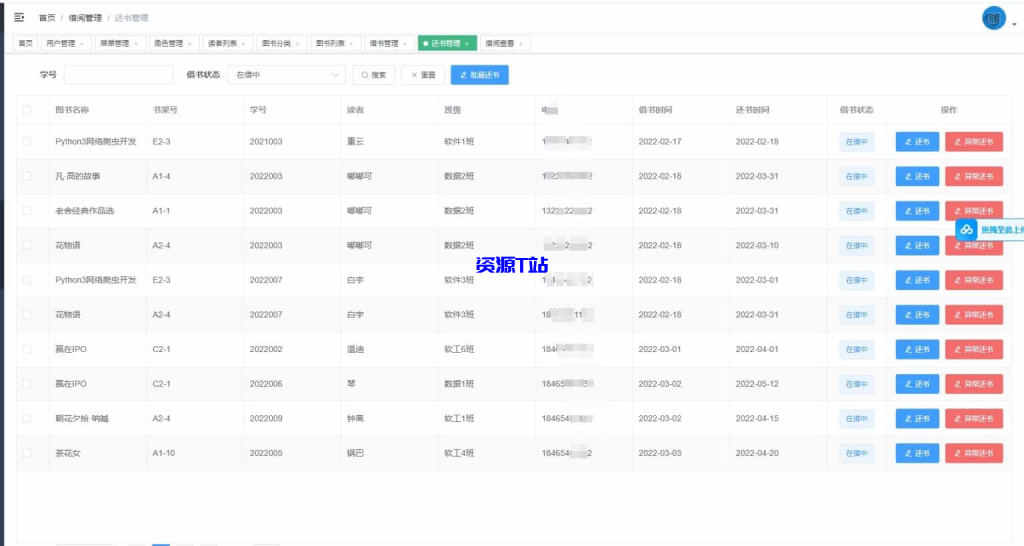Click 借阅管理 in the breadcrumb
The image size is (1024, 546).
click(x=85, y=18)
